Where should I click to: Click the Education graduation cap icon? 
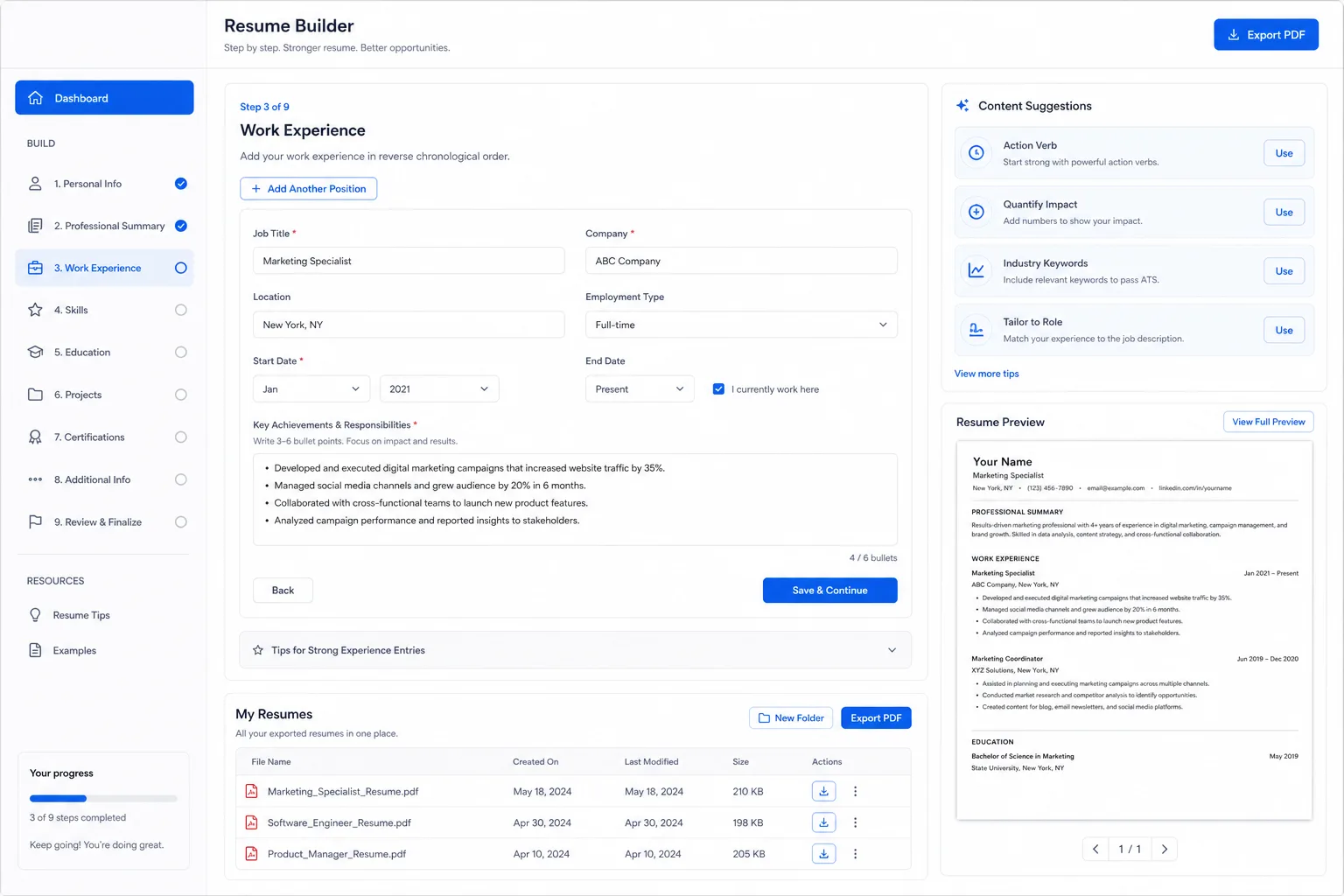35,352
